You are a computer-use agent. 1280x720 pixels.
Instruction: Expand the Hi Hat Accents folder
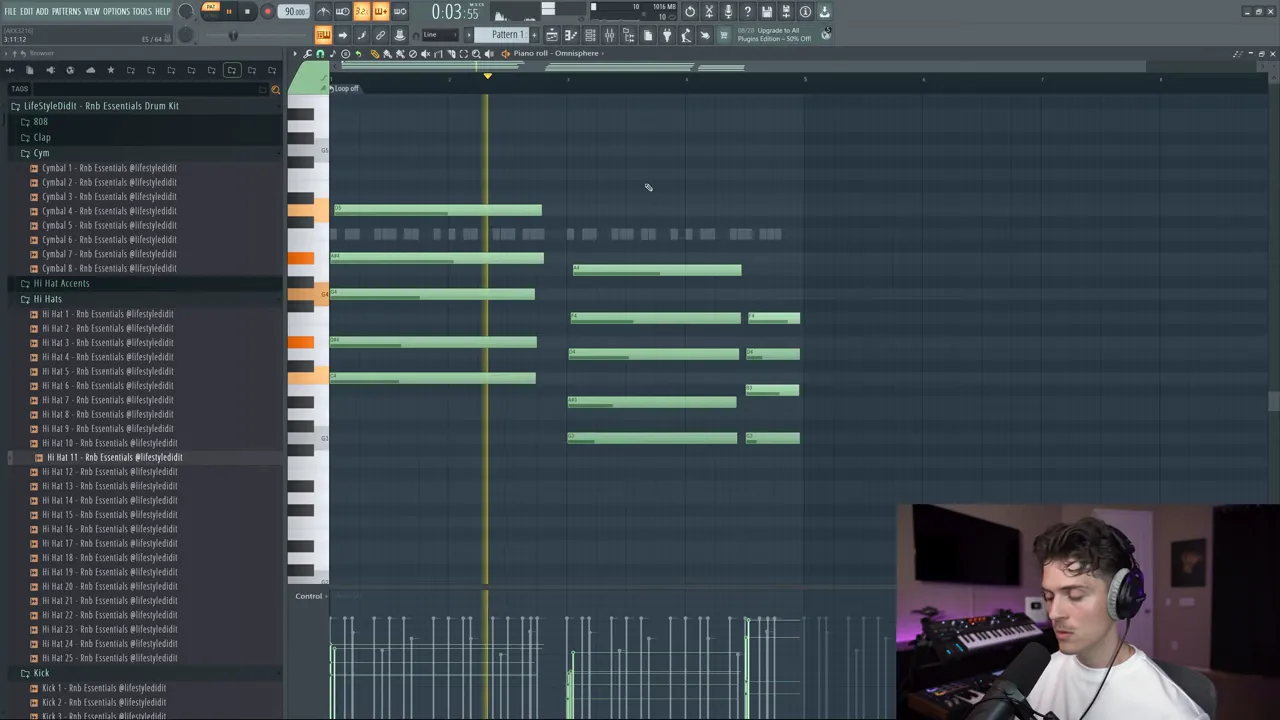[x=61, y=283]
